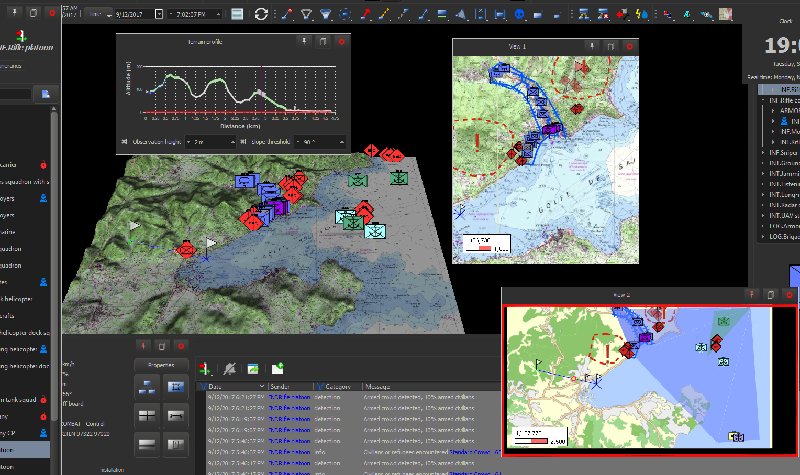Click the list panel icon beside time field

[x=237, y=14]
